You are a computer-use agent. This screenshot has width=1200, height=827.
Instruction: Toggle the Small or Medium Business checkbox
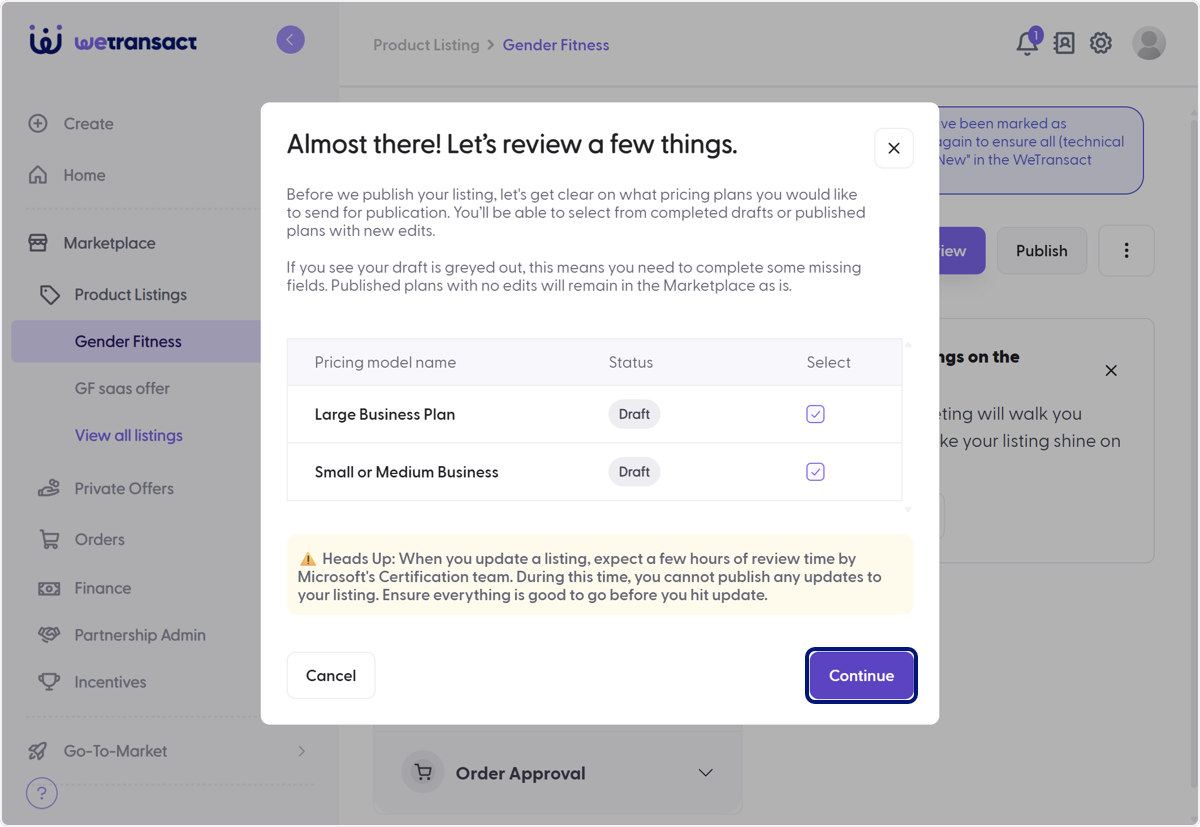816,472
